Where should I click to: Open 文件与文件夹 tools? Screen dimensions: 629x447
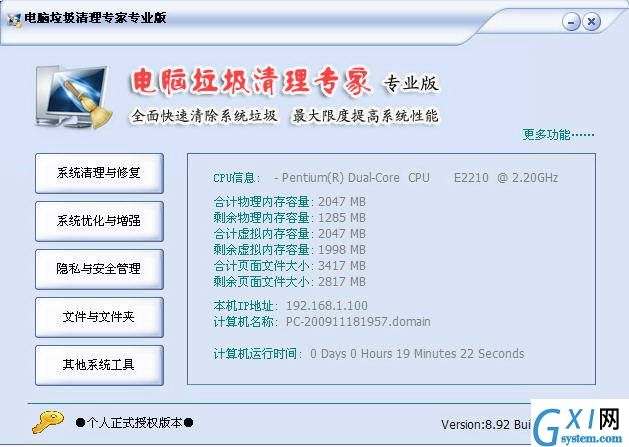click(x=99, y=317)
